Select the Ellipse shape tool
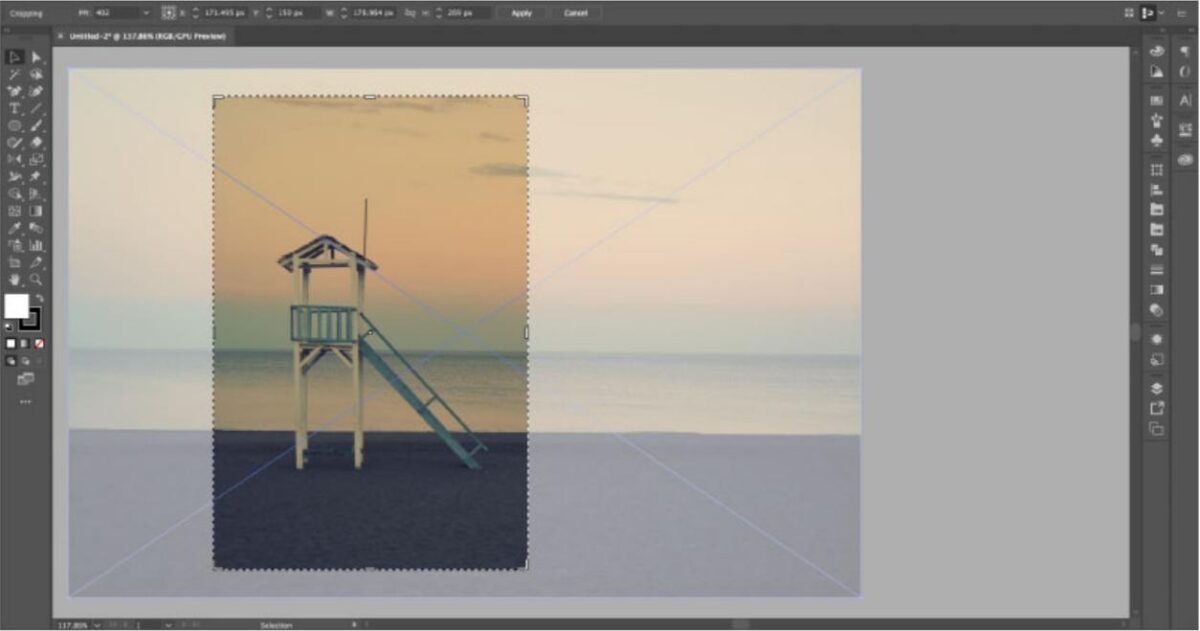This screenshot has height=631, width=1200. (15, 126)
